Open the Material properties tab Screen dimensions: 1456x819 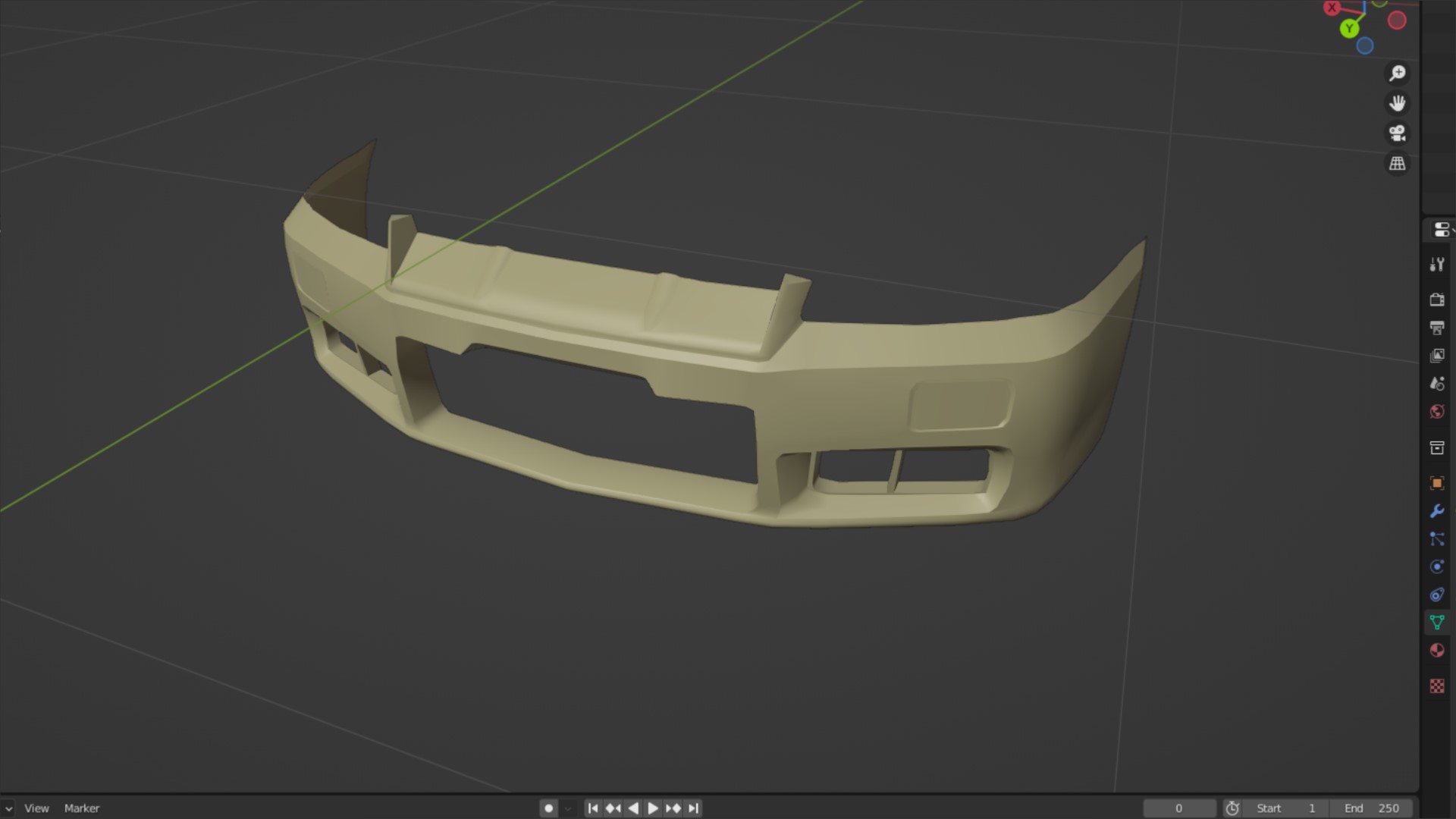click(x=1436, y=651)
